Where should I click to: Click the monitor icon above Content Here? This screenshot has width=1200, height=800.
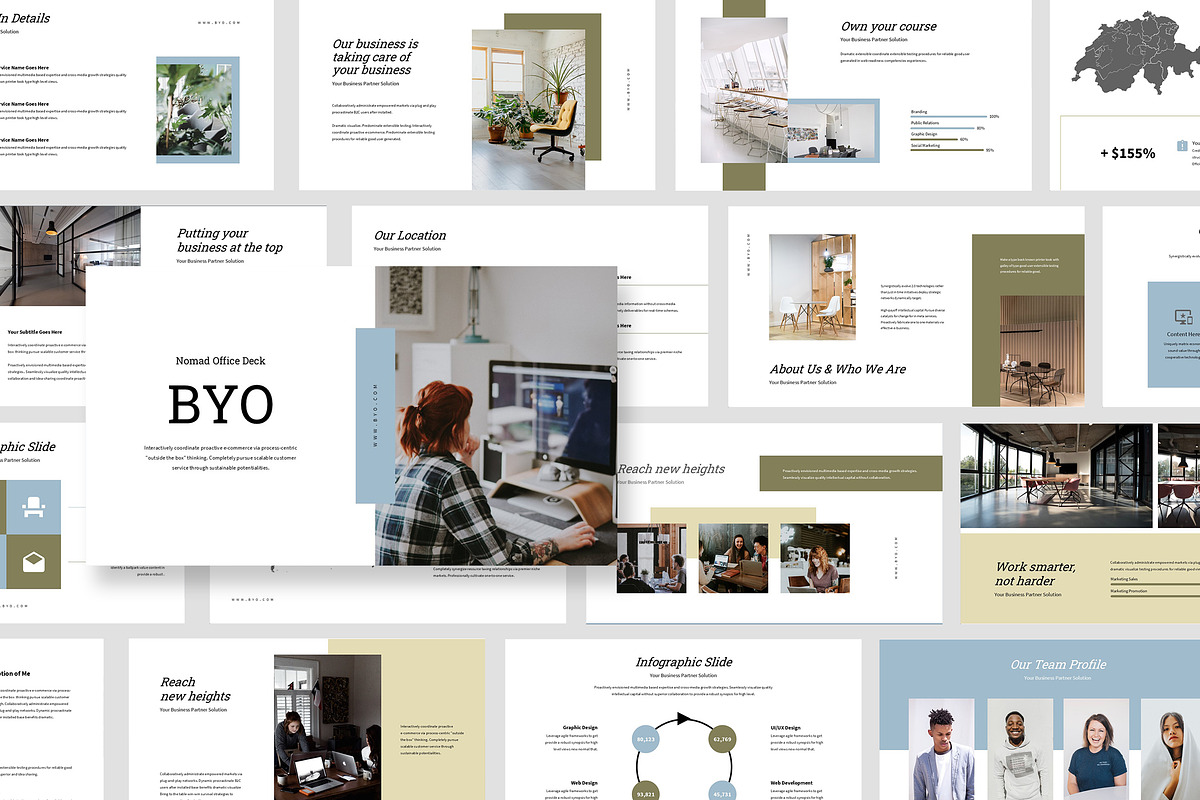pos(1182,317)
